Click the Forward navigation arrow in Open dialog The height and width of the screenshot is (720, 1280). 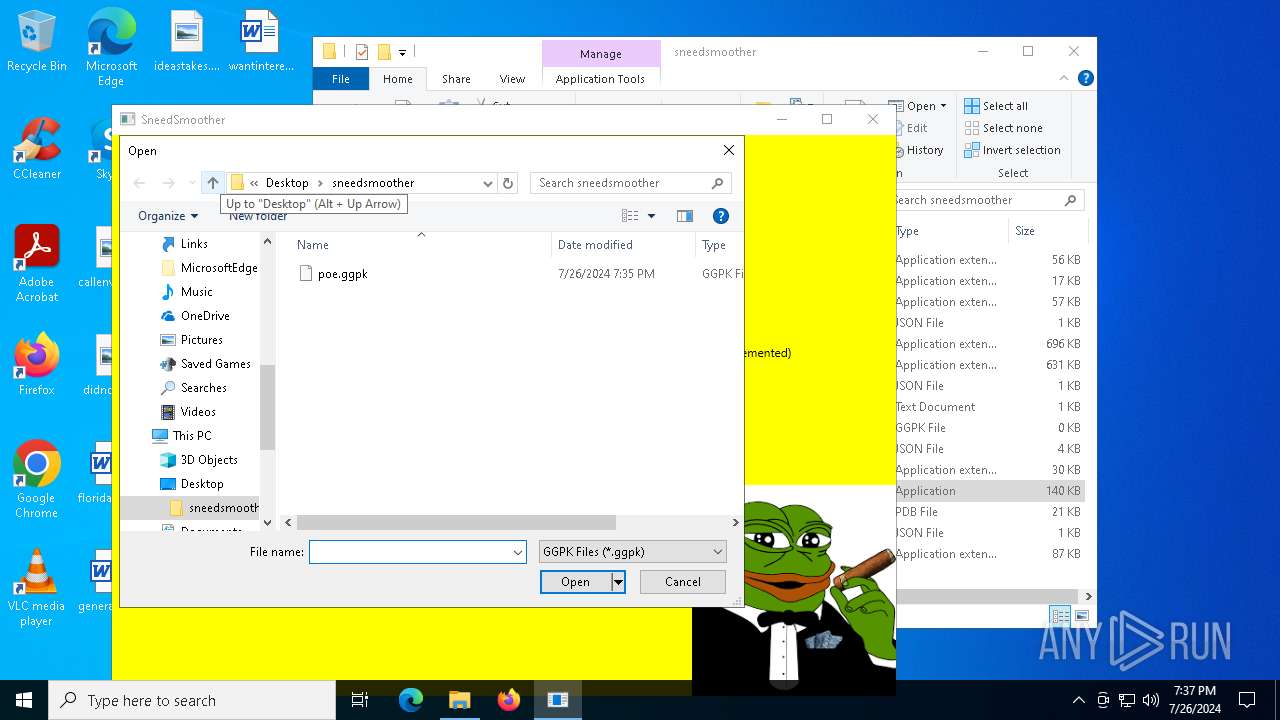(168, 183)
